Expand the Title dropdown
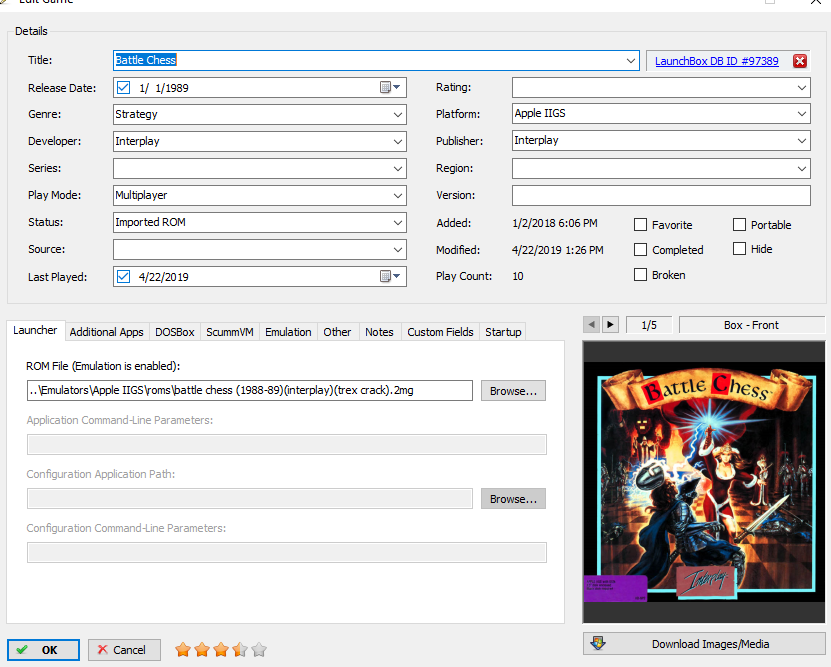This screenshot has width=831, height=667. 631,60
